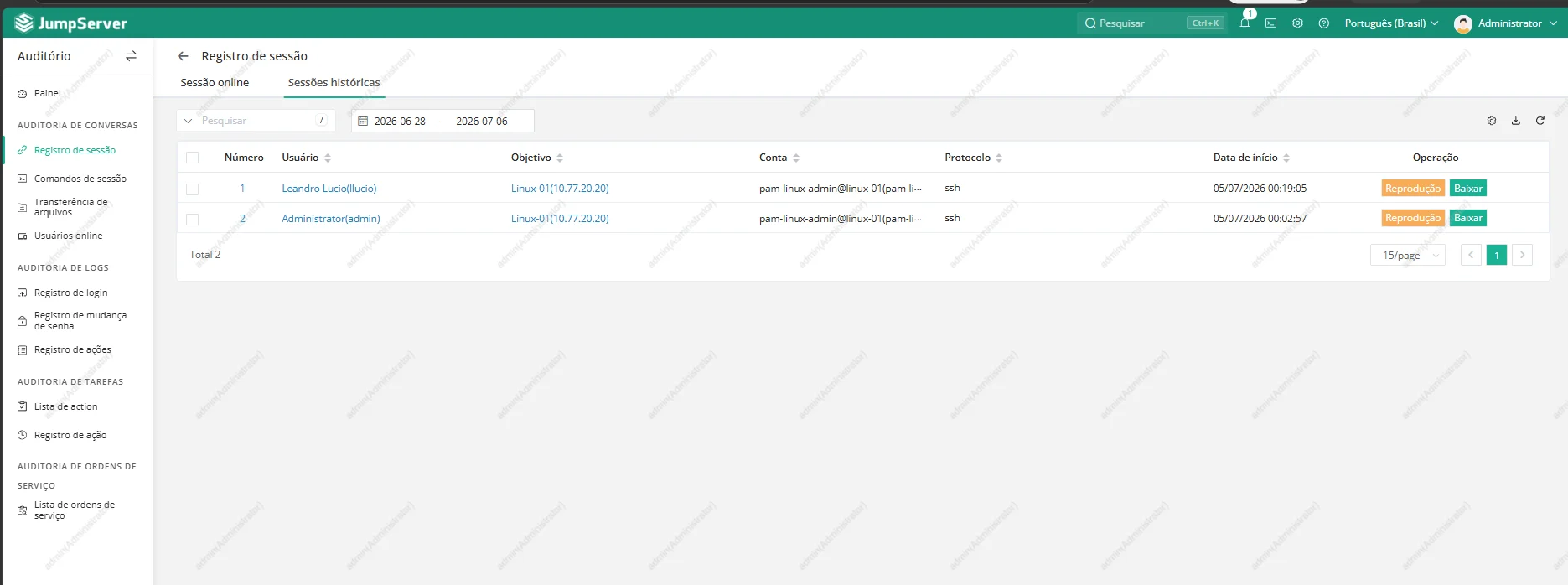Click the 05/07/2026 00:02:57 start time
Viewport: 1568px width, 585px height.
coord(1260,219)
